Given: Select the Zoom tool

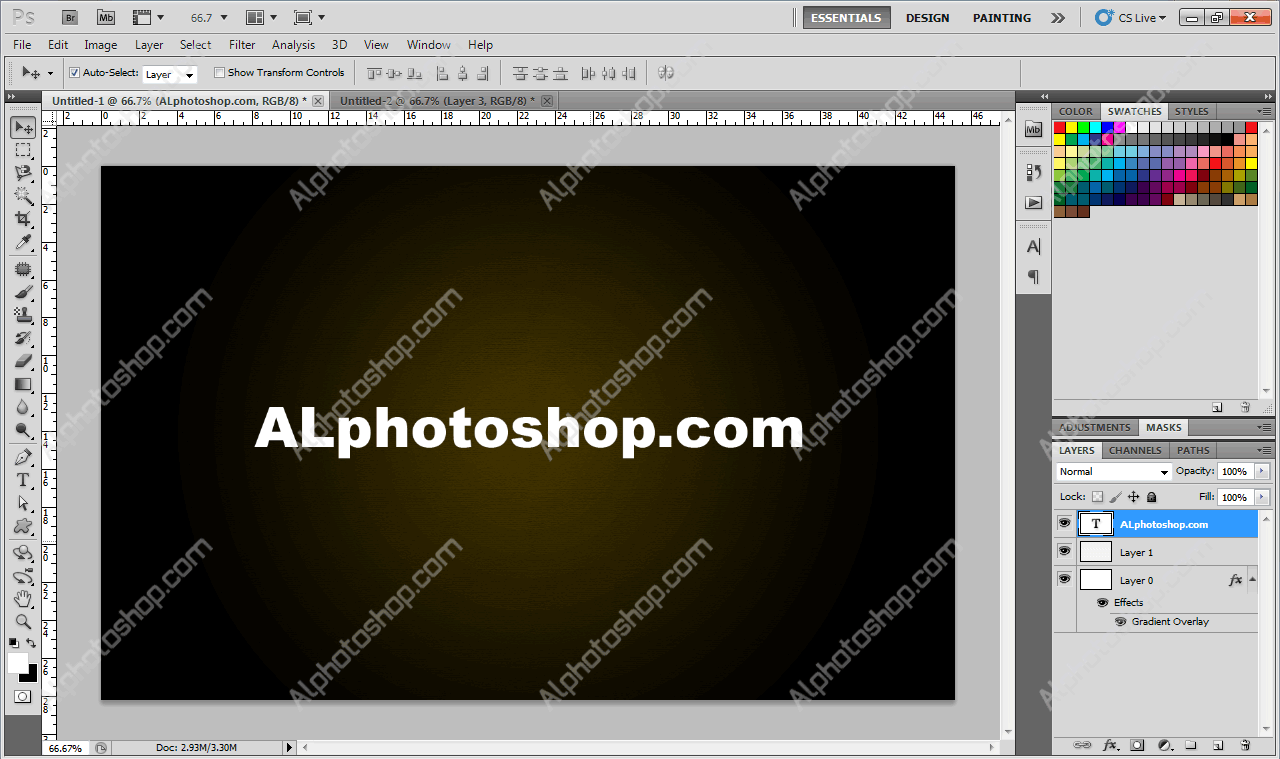Looking at the screenshot, I should click(x=23, y=621).
